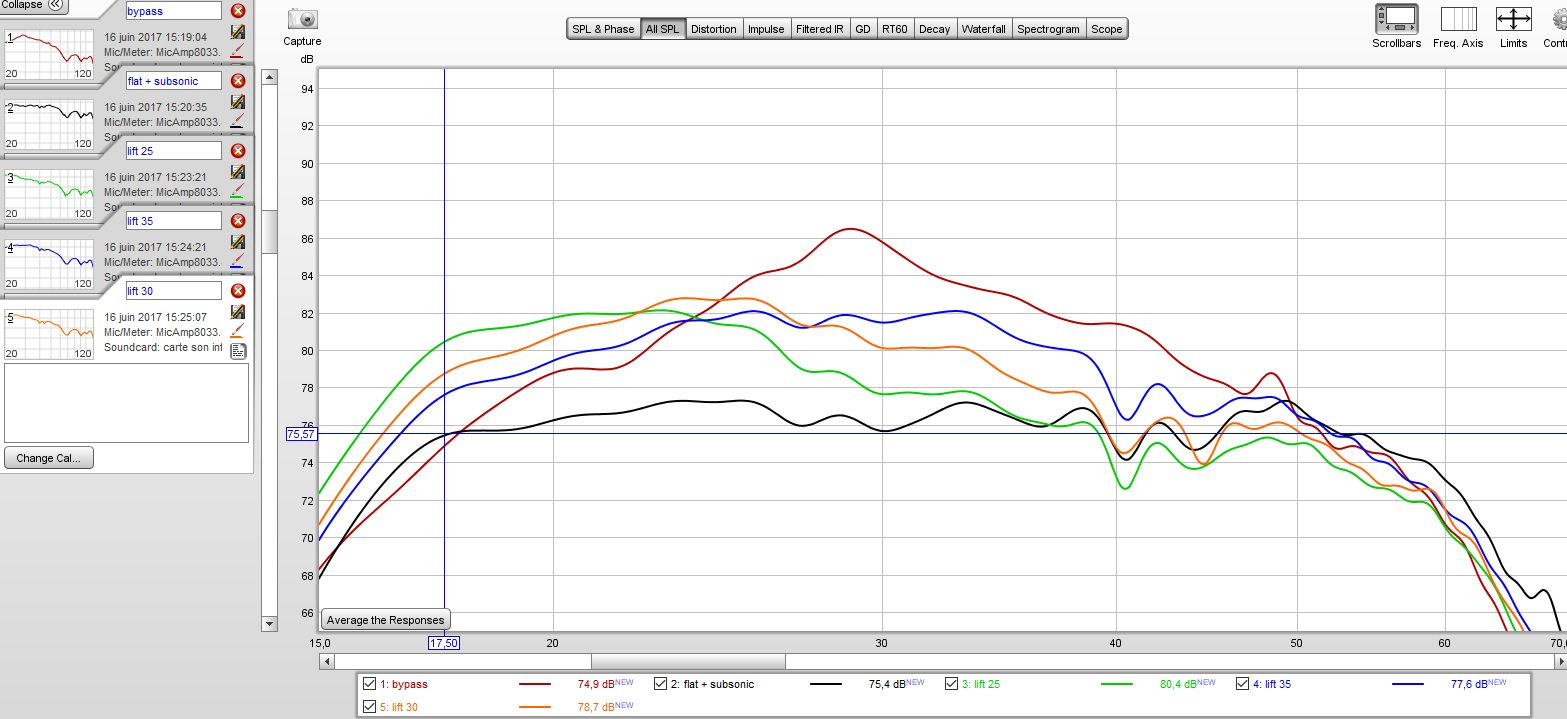Open the Waterfall tab
The width and height of the screenshot is (1567, 719).
(984, 29)
